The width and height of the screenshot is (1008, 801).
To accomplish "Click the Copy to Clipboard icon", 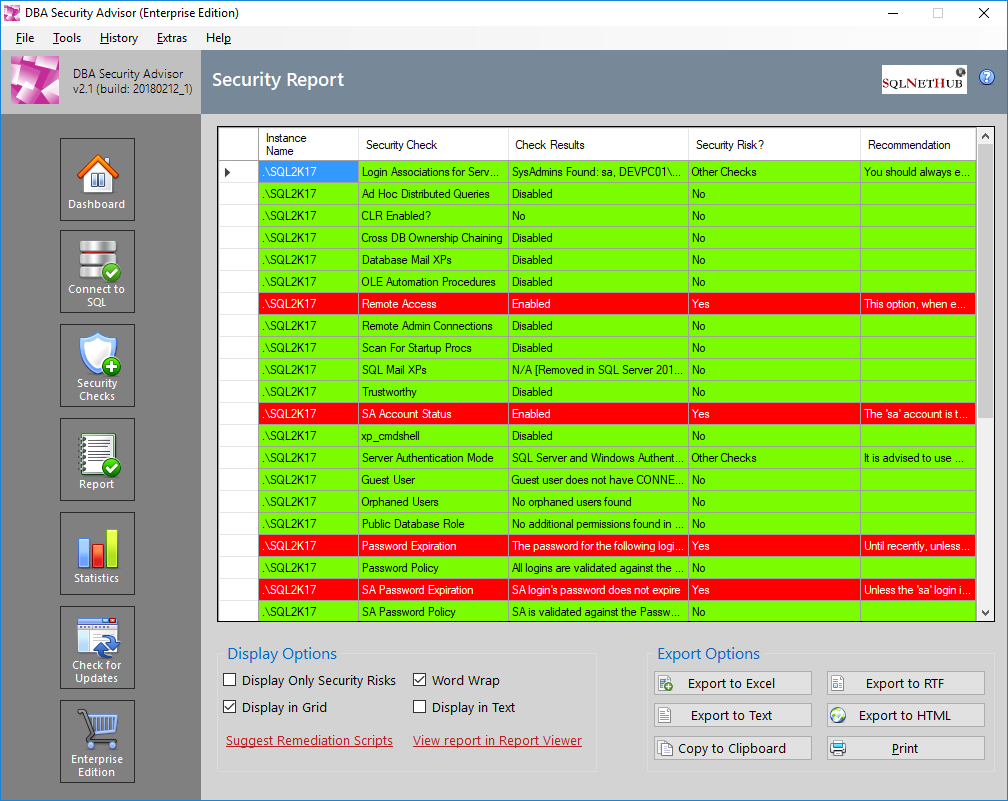I will coord(665,748).
